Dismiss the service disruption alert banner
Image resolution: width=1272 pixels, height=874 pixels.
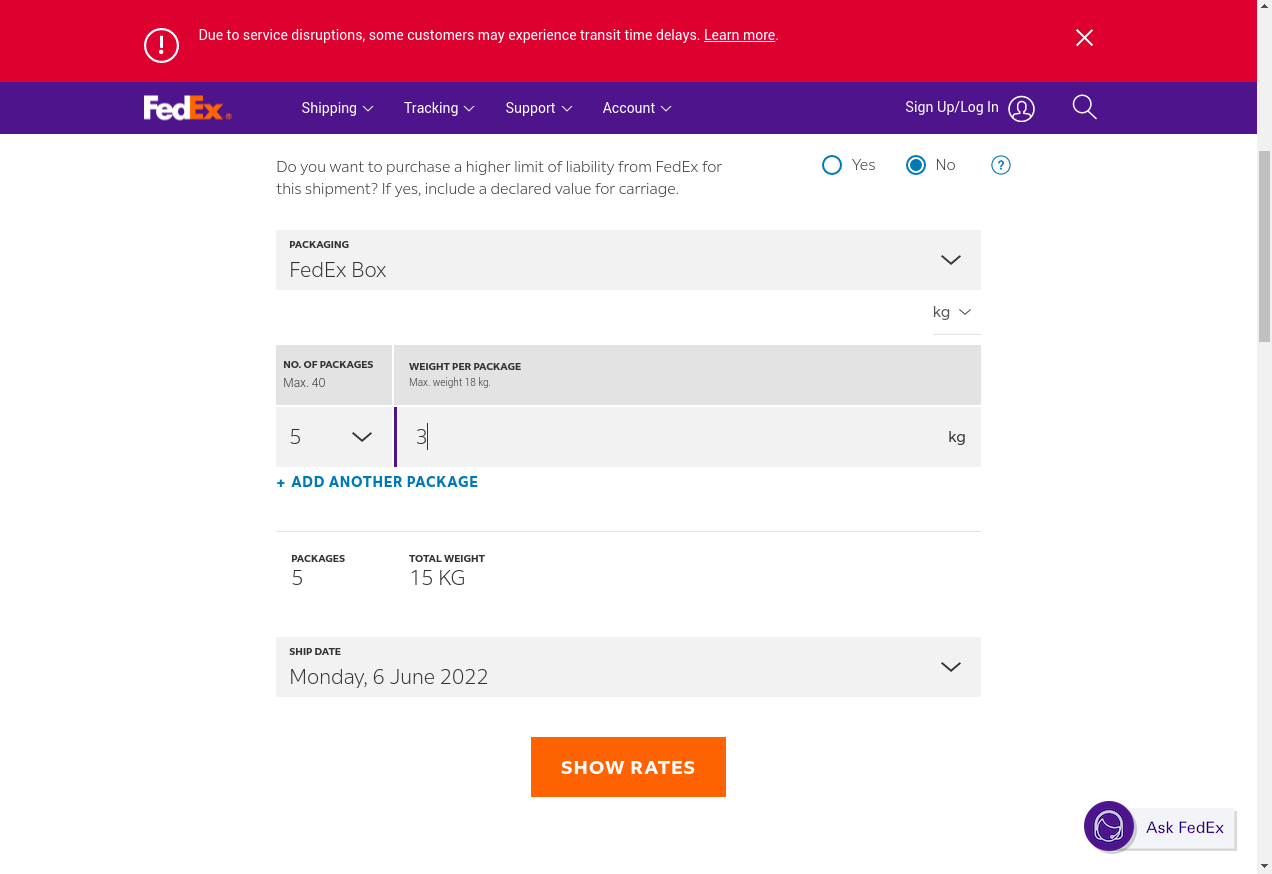point(1084,38)
